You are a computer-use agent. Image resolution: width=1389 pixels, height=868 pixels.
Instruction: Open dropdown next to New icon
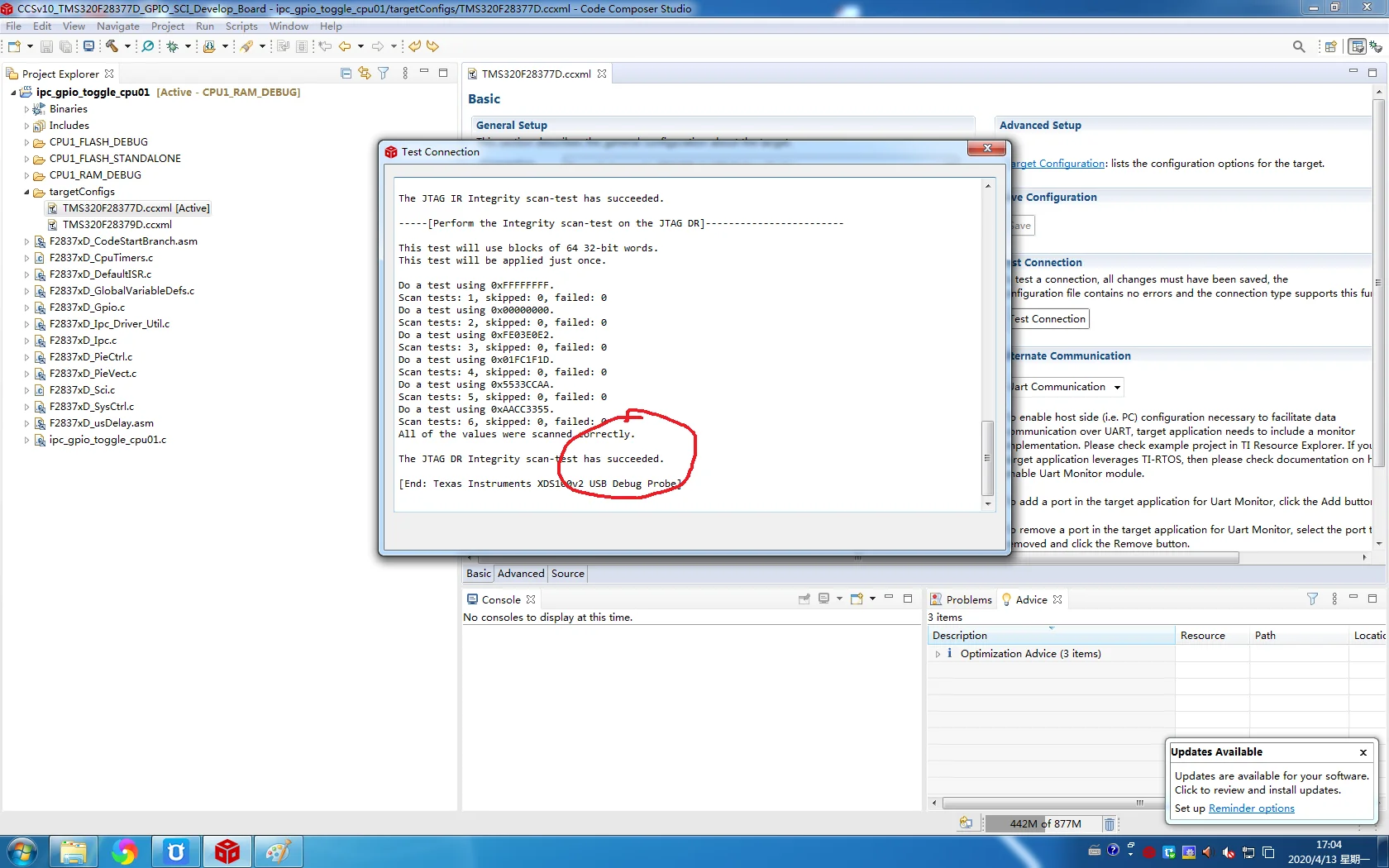pos(30,46)
